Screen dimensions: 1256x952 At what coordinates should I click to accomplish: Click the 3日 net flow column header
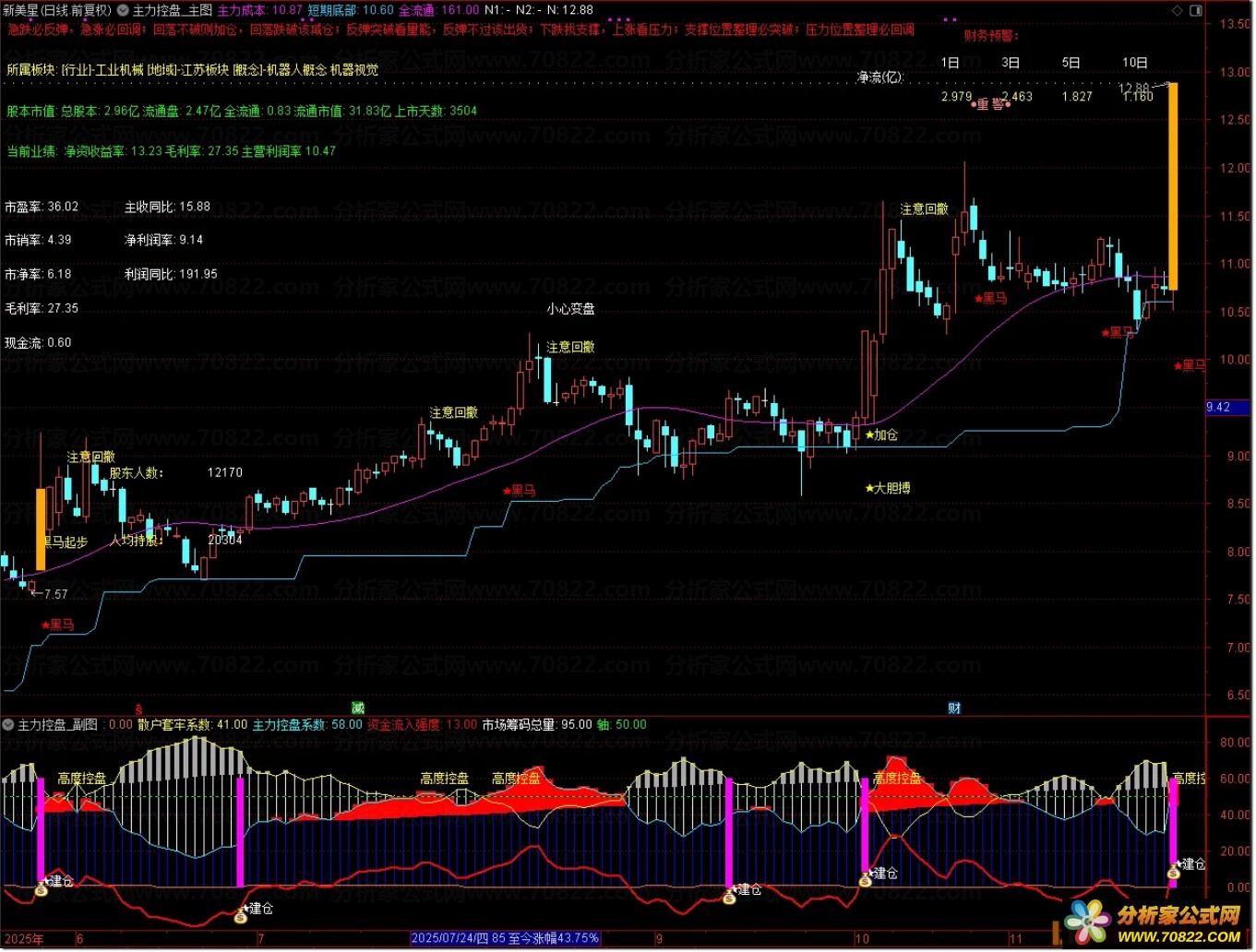pyautogui.click(x=1011, y=63)
